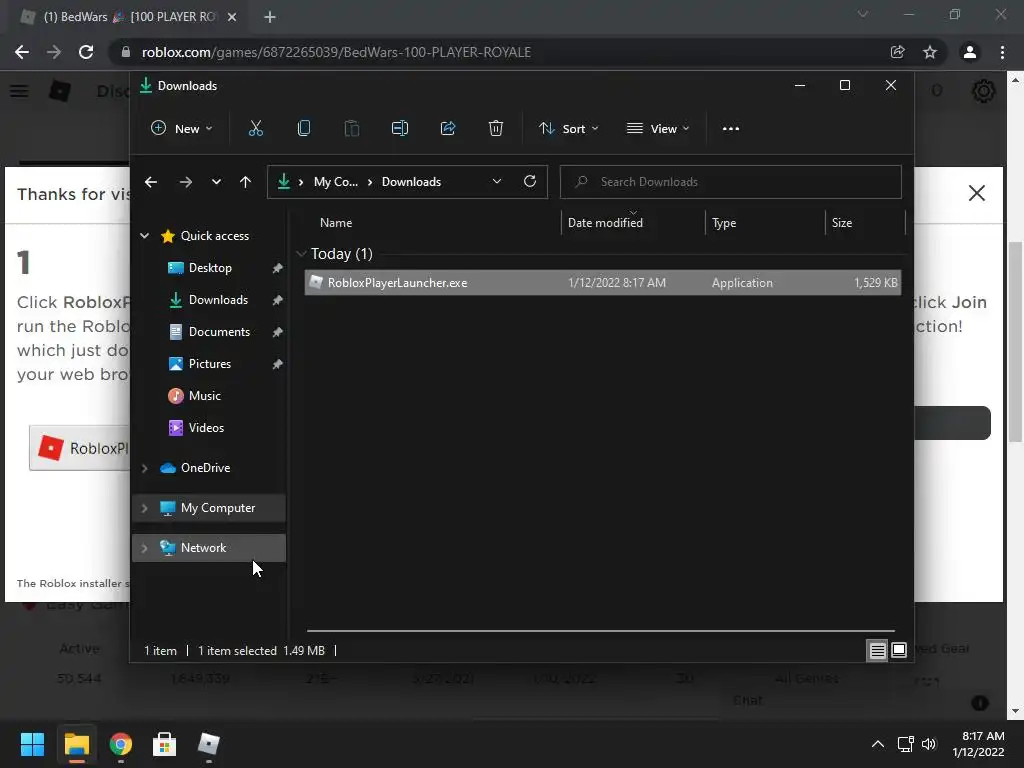Click the Delete trash can icon

pos(496,129)
